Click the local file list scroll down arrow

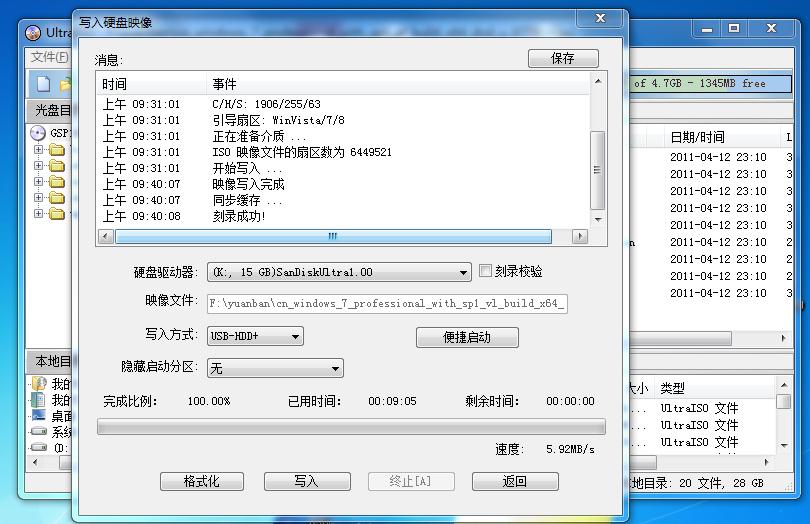tap(784, 445)
